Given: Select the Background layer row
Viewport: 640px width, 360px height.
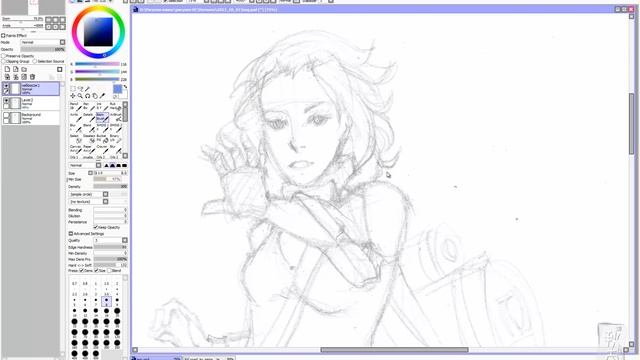Looking at the screenshot, I should 31,118.
